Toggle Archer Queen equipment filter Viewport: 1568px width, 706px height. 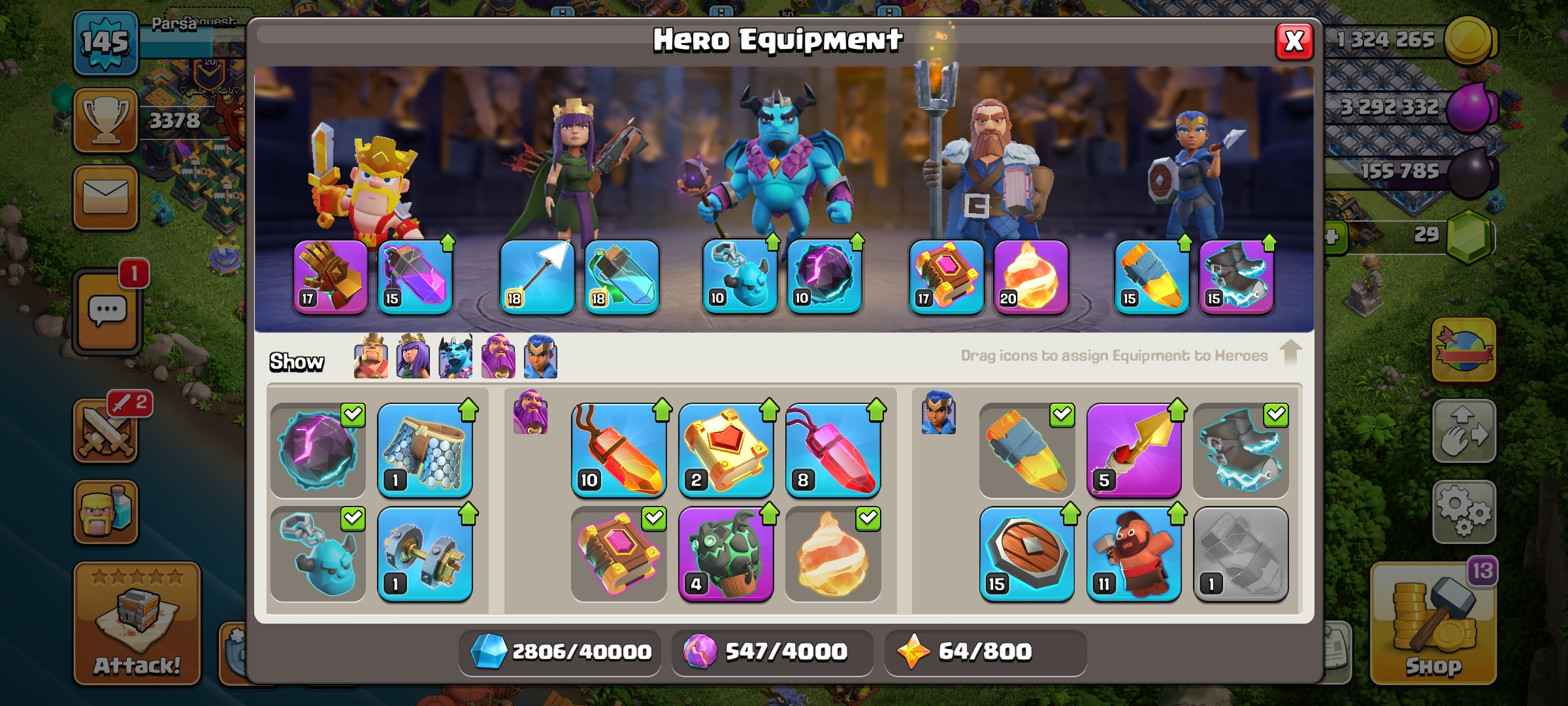tap(413, 357)
